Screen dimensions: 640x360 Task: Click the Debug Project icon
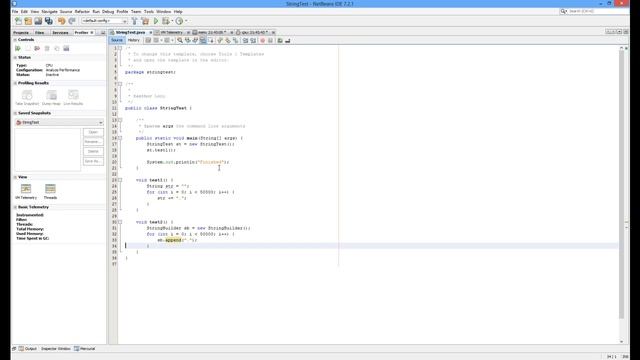coord(165,21)
